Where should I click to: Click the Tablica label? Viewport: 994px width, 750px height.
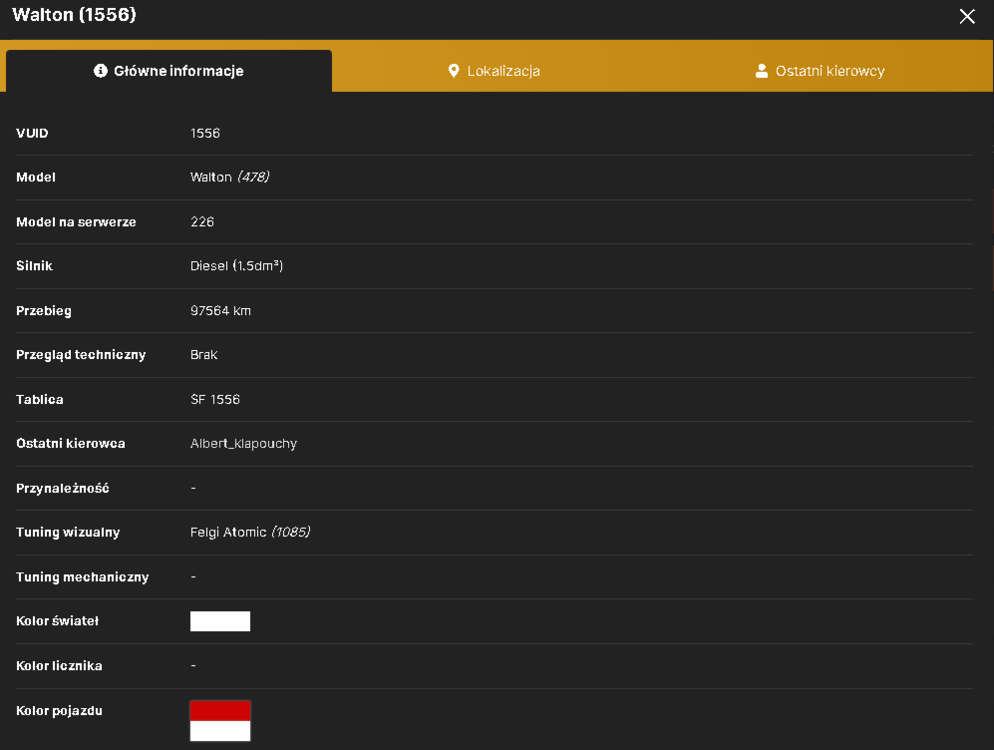tap(39, 399)
